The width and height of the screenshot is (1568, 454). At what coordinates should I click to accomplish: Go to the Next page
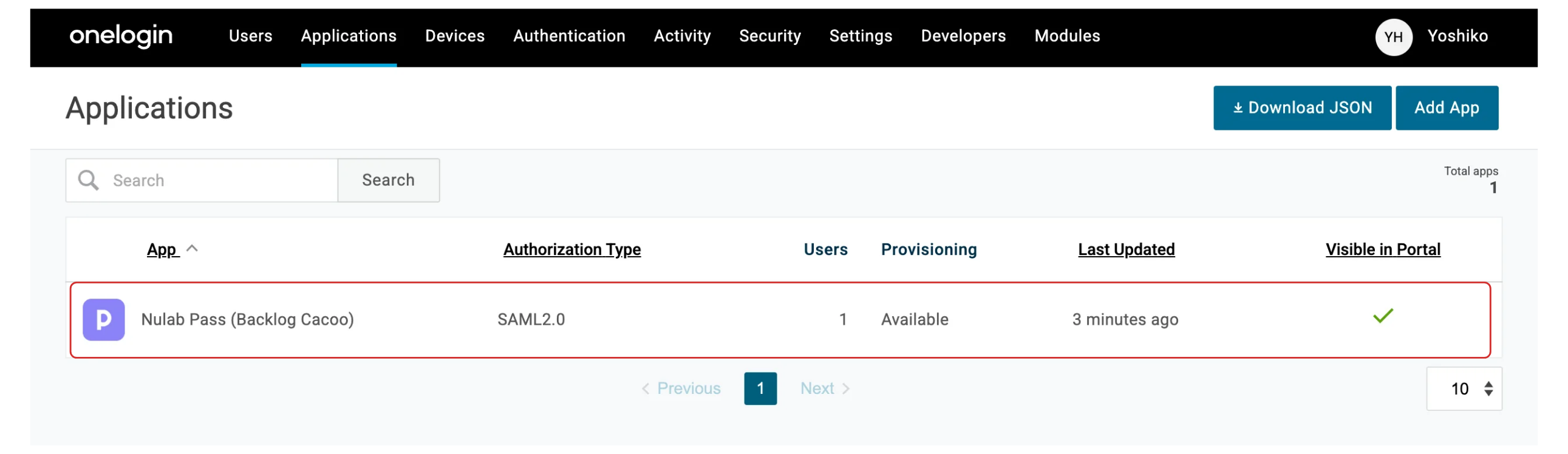pos(825,388)
